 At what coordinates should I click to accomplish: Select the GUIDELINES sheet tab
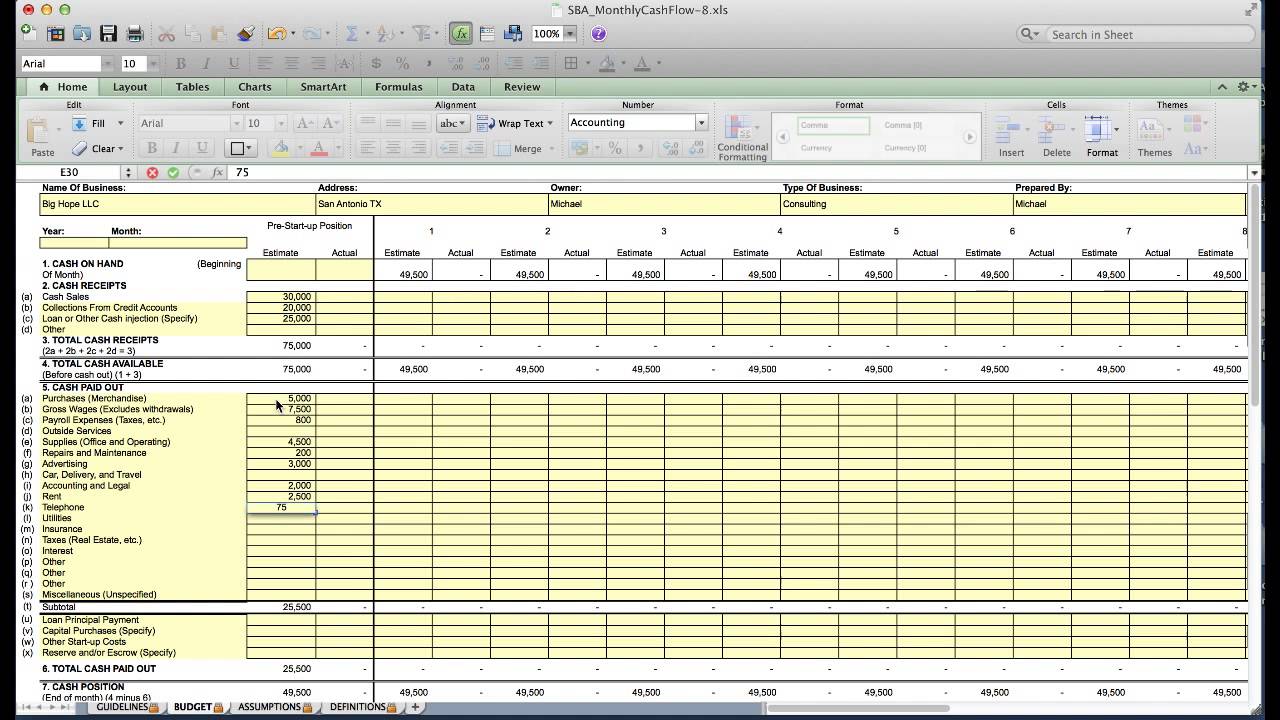(127, 707)
